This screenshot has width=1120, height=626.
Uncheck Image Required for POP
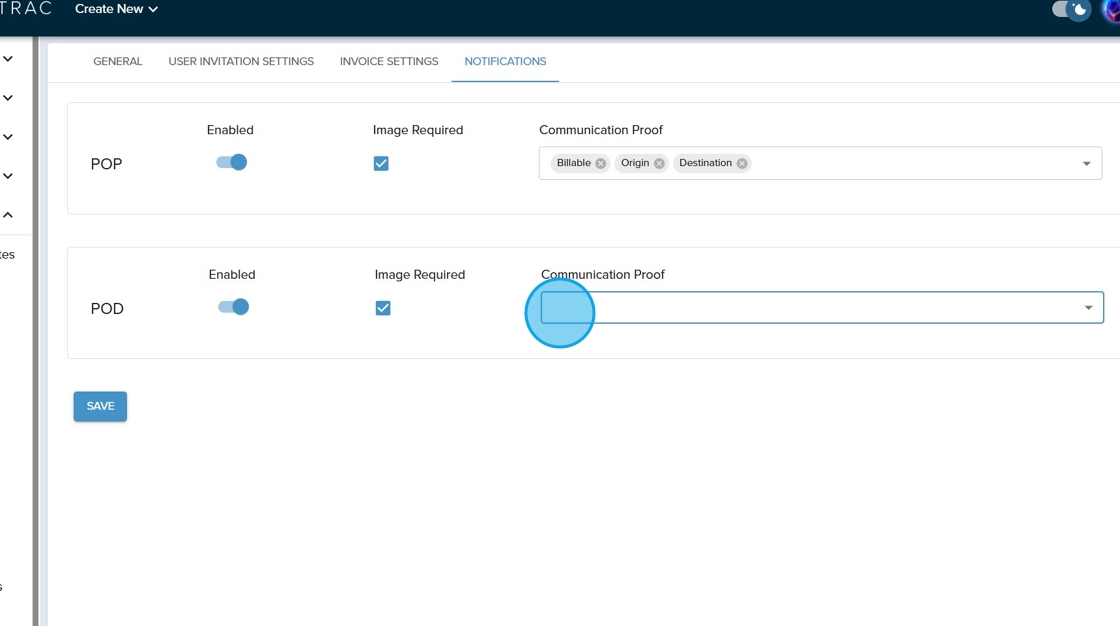click(x=381, y=164)
